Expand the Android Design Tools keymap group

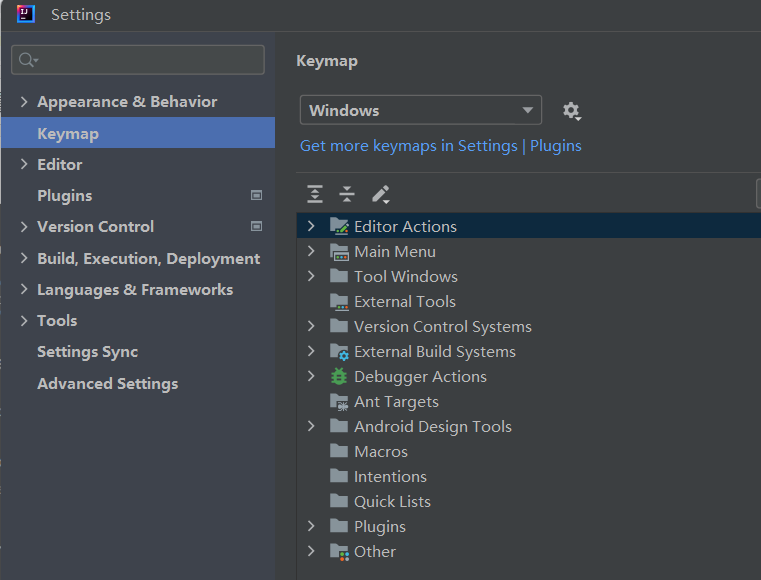tap(311, 426)
